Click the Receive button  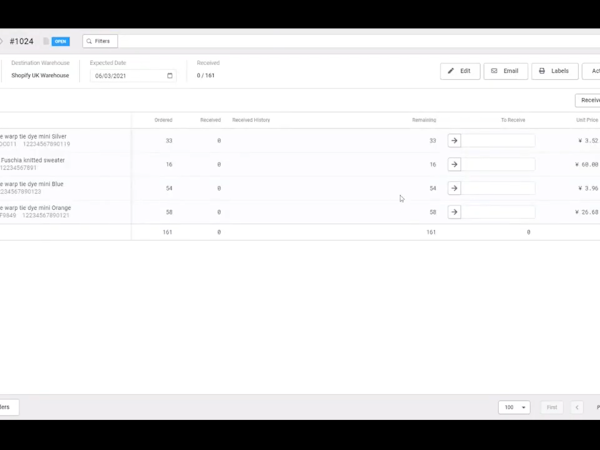pos(588,100)
